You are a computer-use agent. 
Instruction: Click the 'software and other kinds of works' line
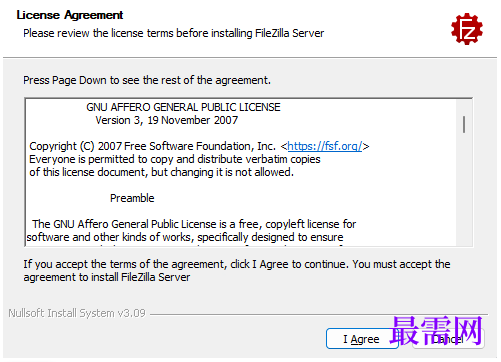click(185, 237)
